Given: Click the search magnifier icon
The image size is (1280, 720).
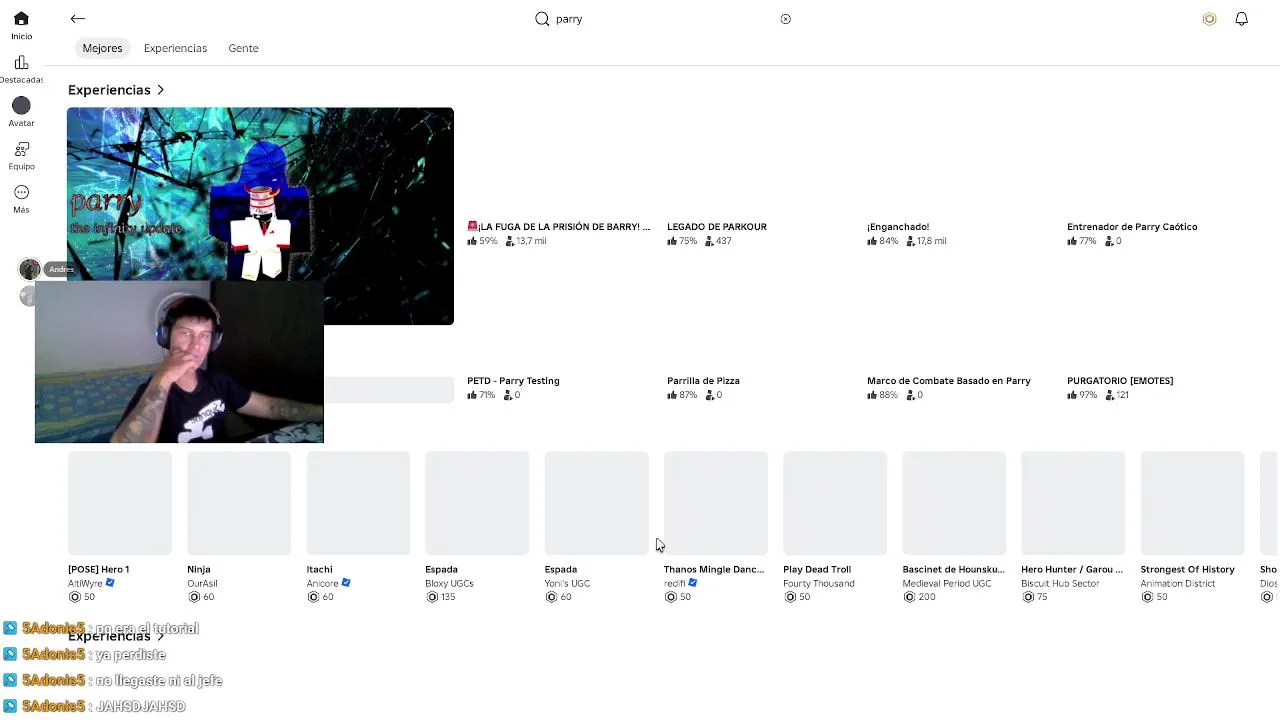Looking at the screenshot, I should (542, 19).
